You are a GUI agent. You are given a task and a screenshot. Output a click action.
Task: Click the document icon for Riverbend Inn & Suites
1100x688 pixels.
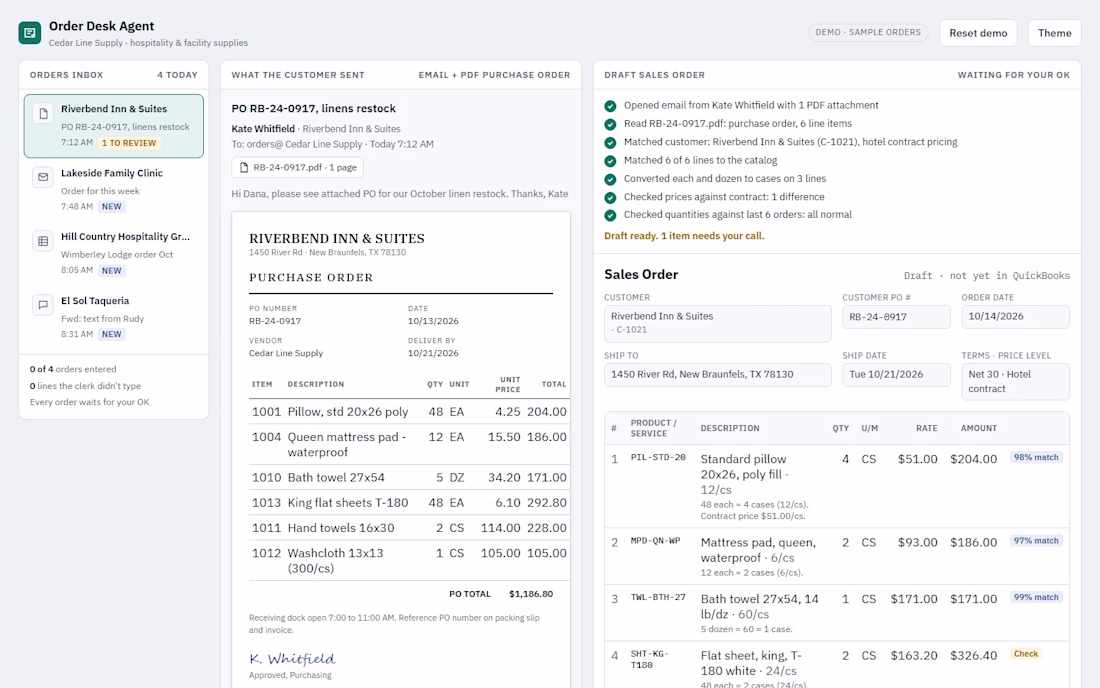point(43,114)
